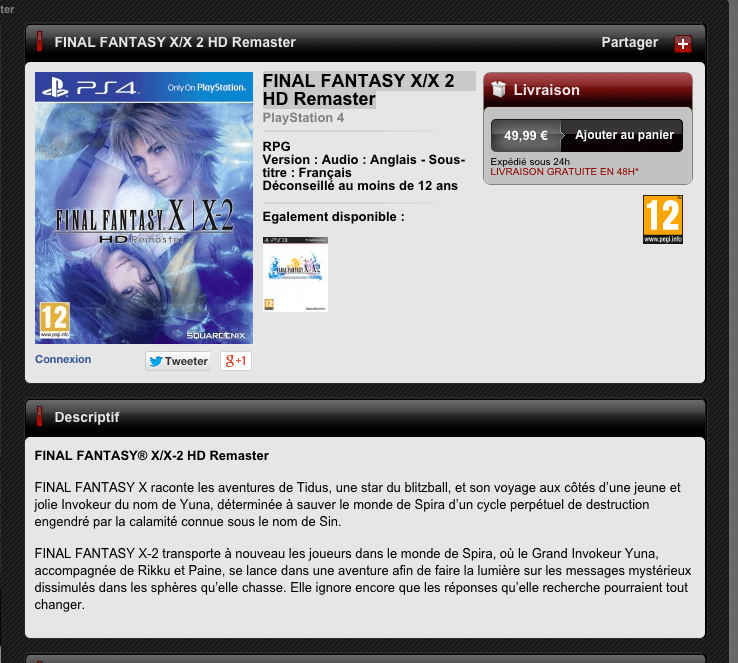The width and height of the screenshot is (738, 663).
Task: Open the PS3 version thumbnail
Action: (x=295, y=274)
